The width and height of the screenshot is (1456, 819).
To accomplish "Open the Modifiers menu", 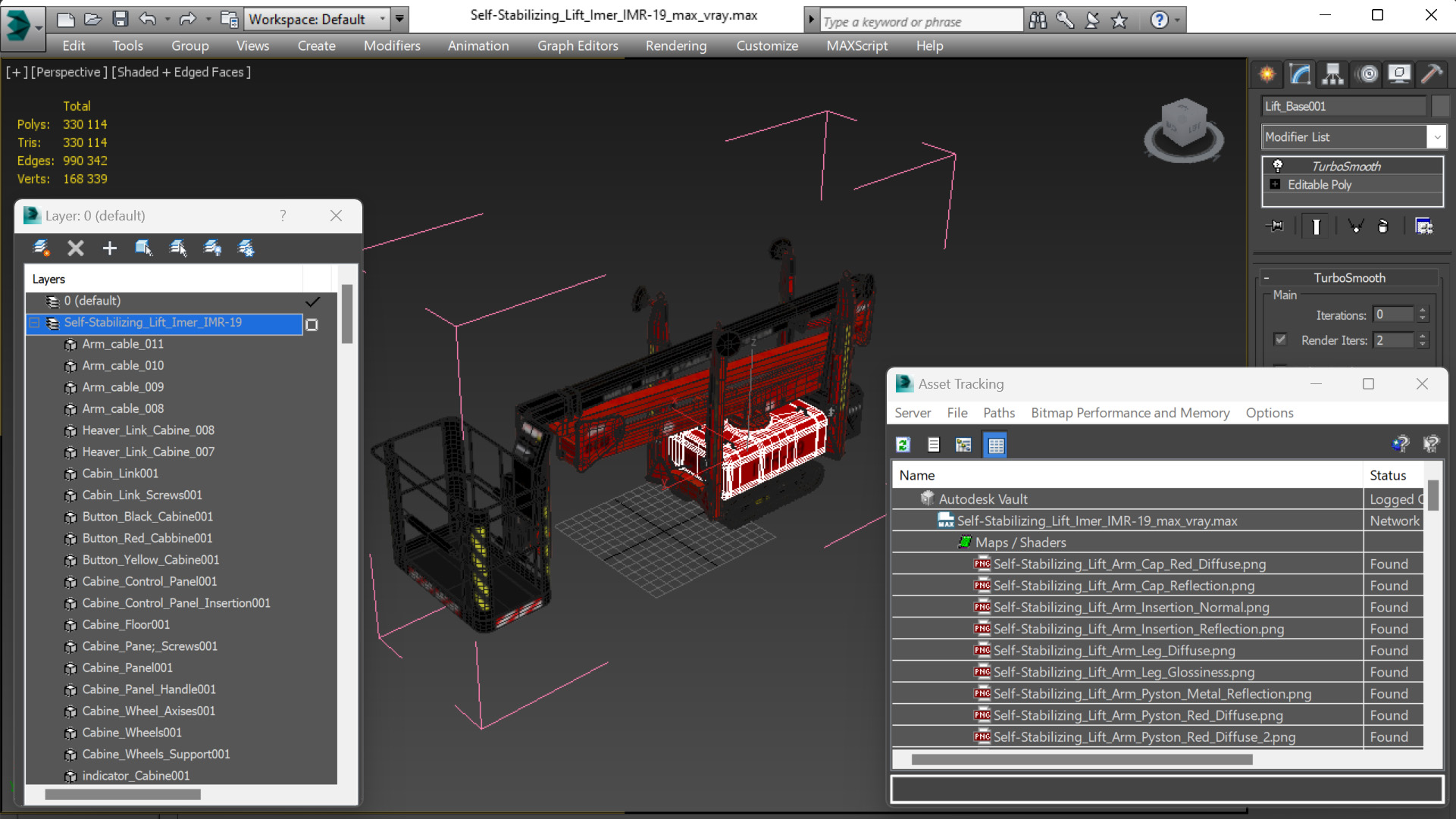I will tap(392, 45).
